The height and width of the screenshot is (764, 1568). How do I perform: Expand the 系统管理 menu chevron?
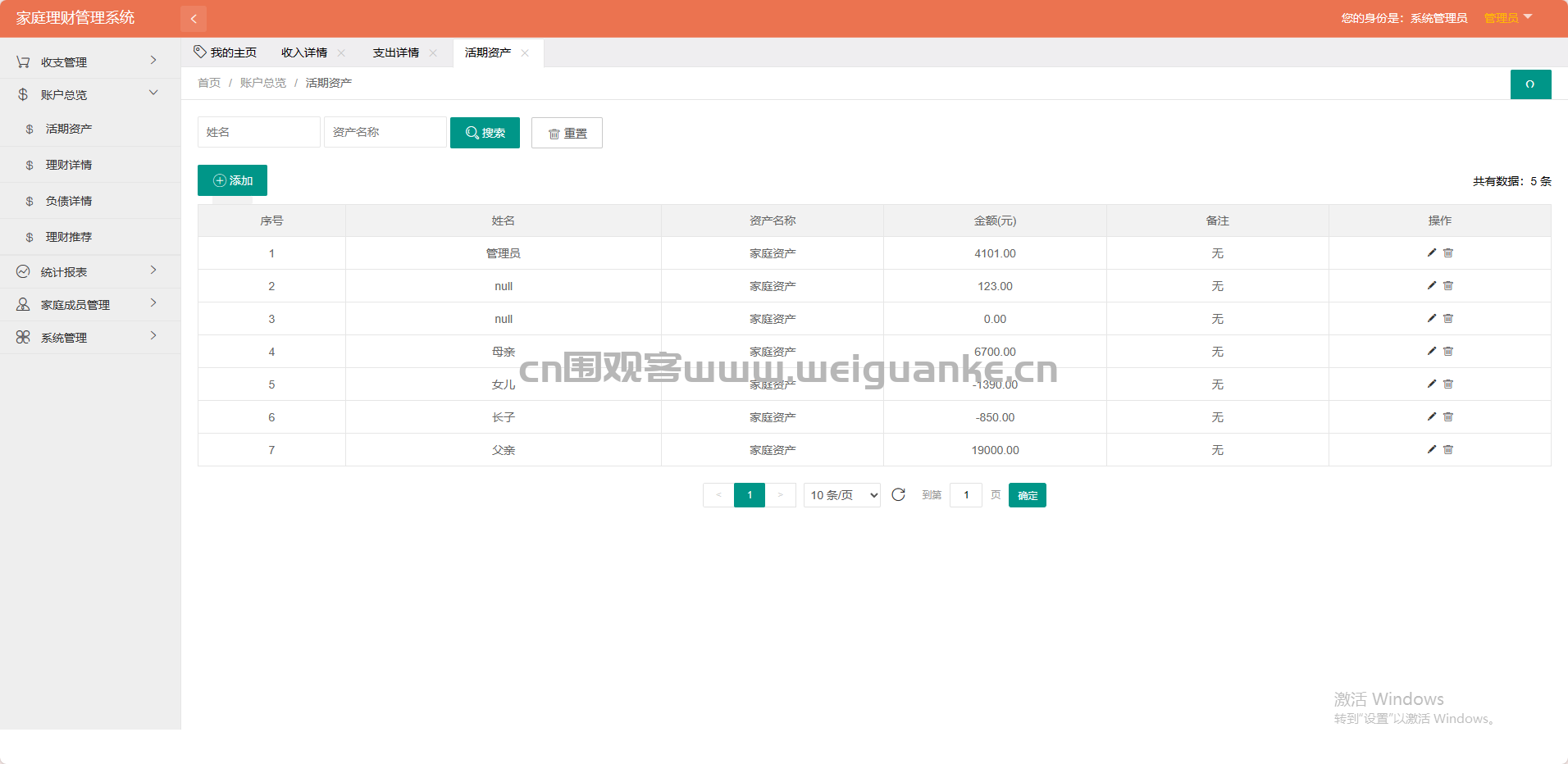tap(153, 336)
